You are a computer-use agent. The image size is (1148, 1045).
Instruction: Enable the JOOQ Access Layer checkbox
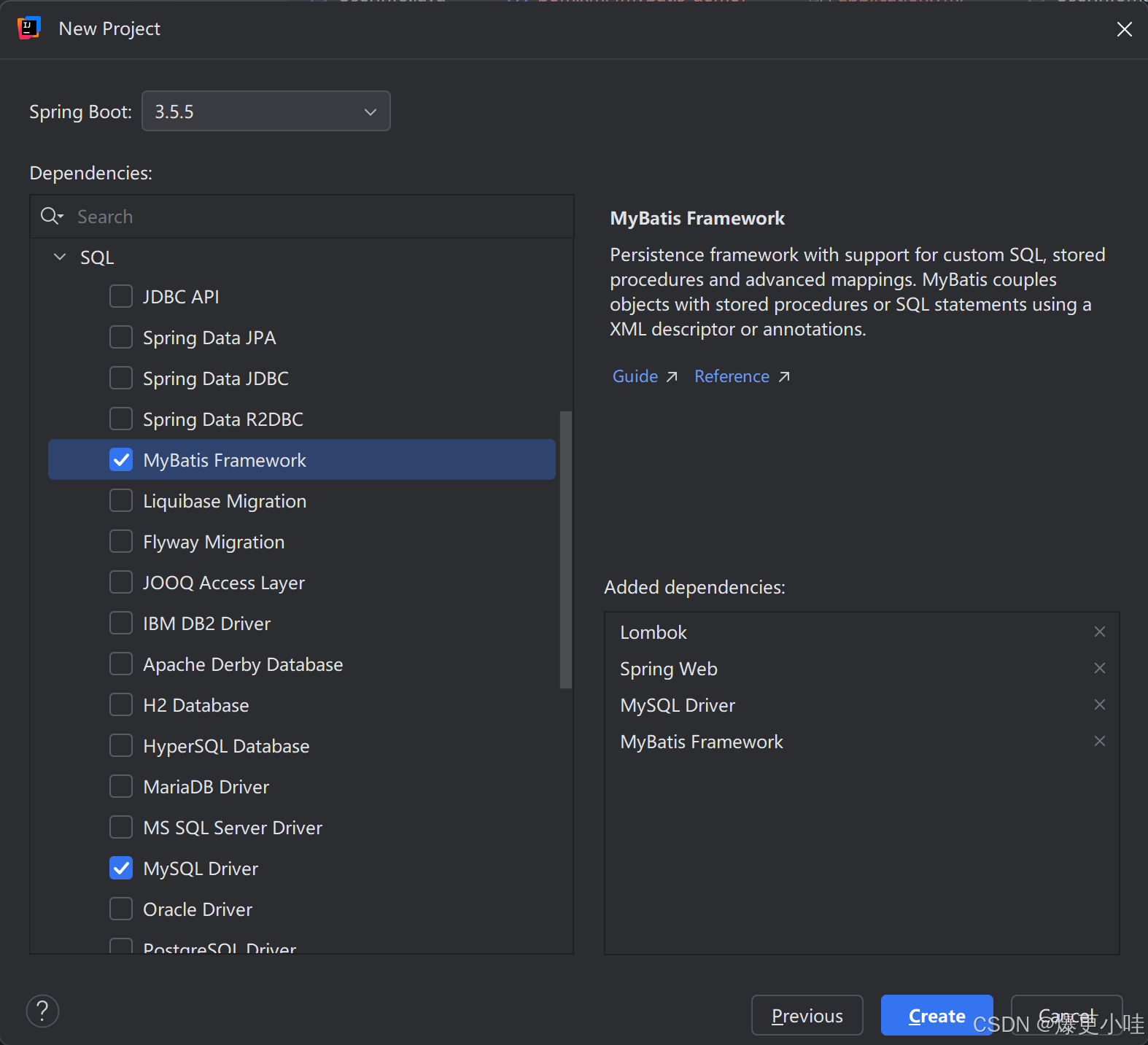pyautogui.click(x=121, y=582)
